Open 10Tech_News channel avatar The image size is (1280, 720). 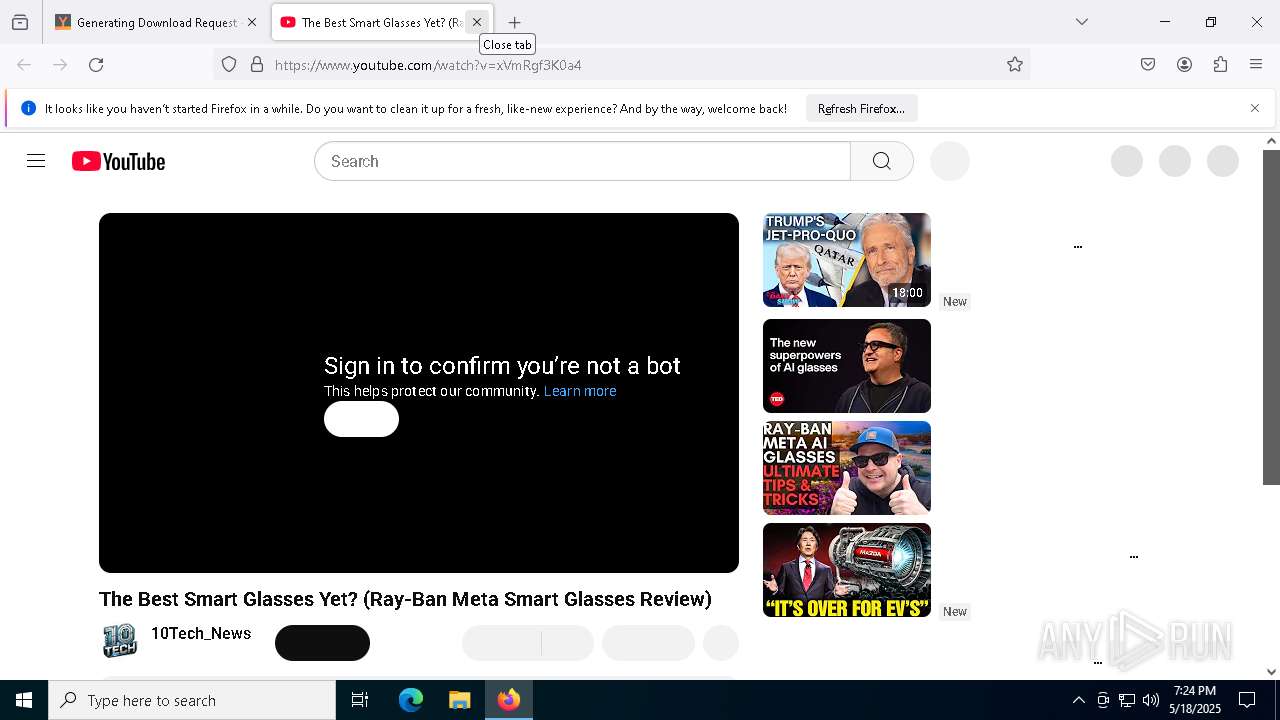(119, 641)
